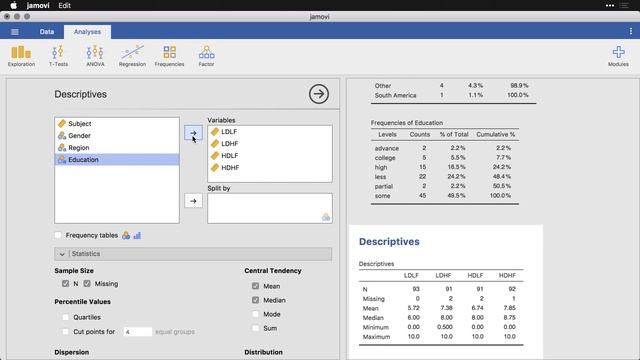Click the Maximum row label in results
The height and width of the screenshot is (360, 640).
coord(376,337)
